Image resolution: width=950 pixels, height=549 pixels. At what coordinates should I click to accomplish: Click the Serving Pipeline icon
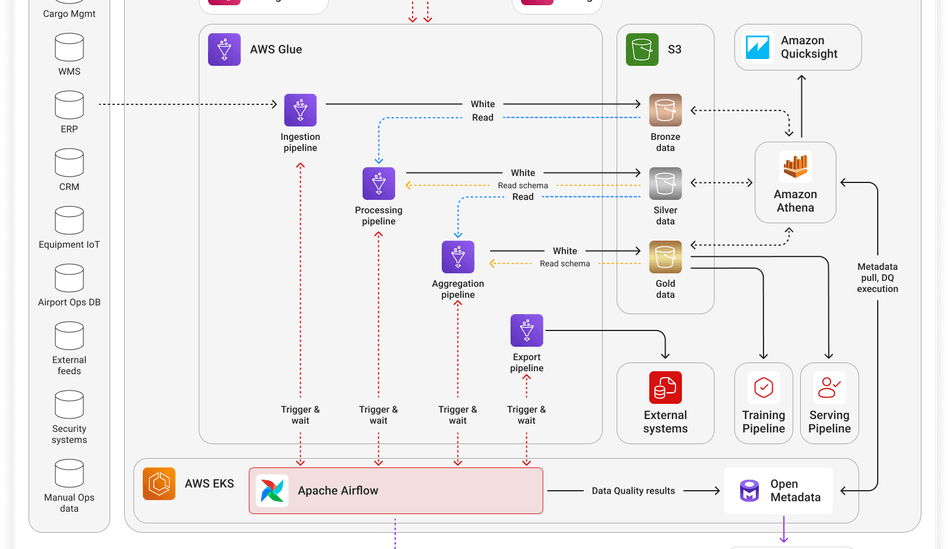pos(829,387)
